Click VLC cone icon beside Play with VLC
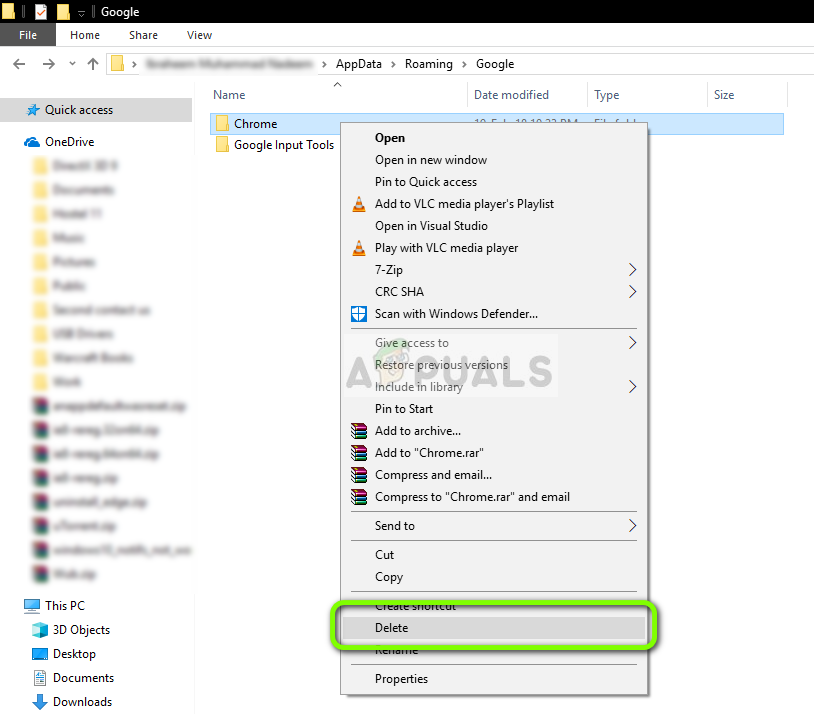 (359, 248)
